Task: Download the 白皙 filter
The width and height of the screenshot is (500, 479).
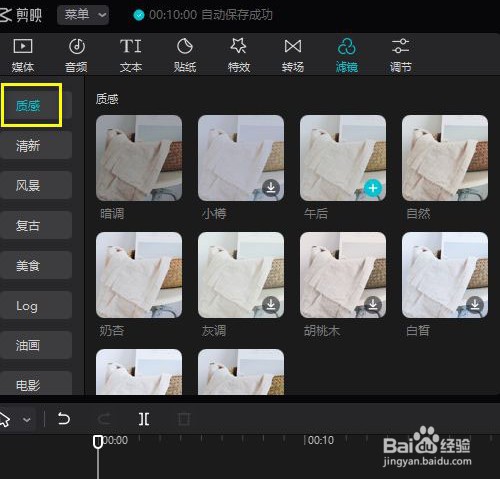Action: (475, 305)
